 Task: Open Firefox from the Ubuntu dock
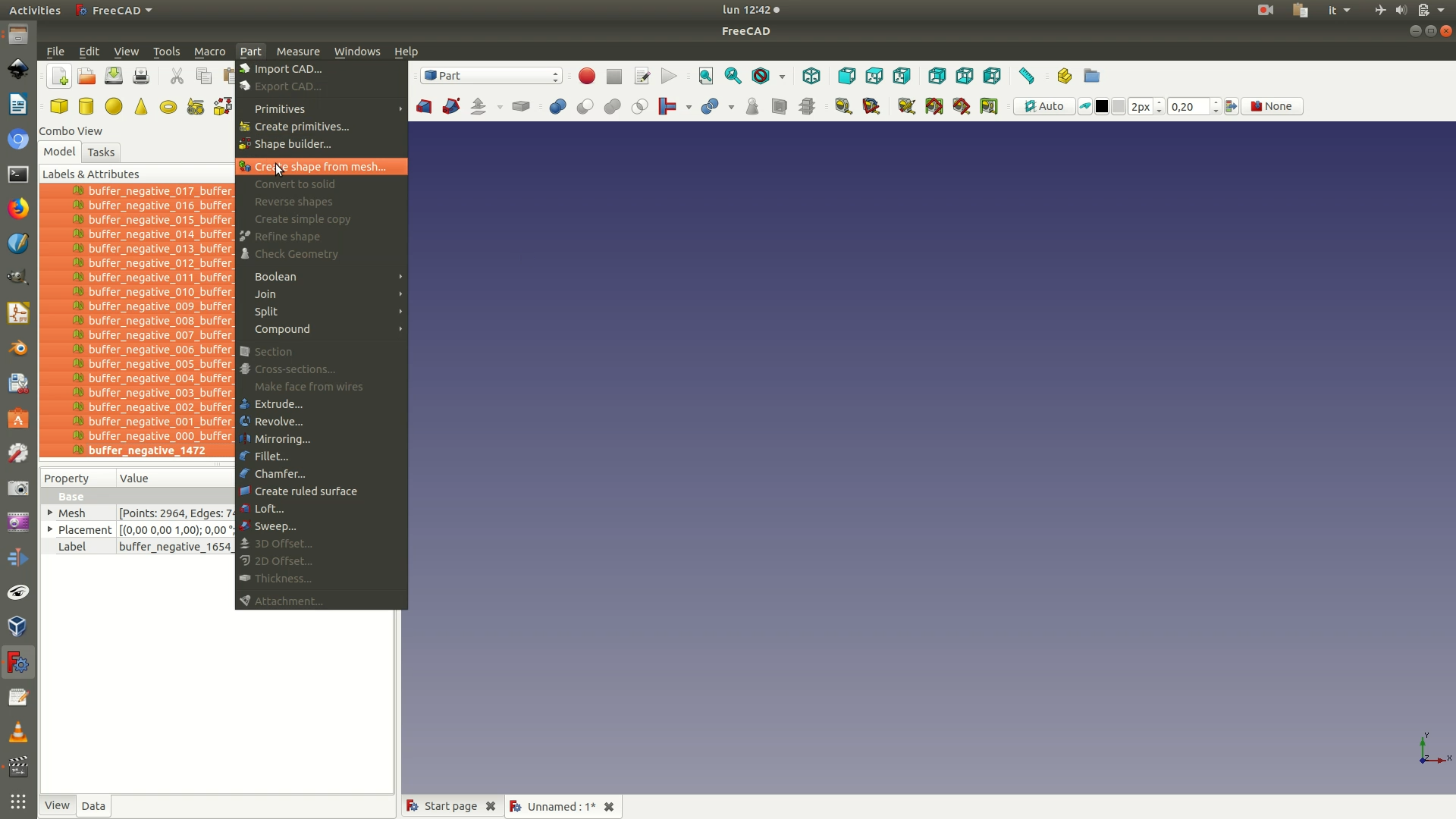tap(18, 209)
